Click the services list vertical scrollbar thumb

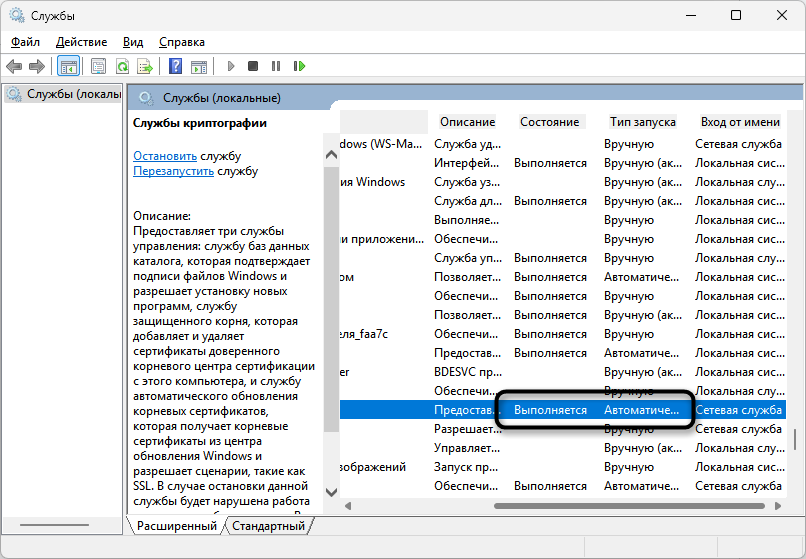[x=795, y=440]
